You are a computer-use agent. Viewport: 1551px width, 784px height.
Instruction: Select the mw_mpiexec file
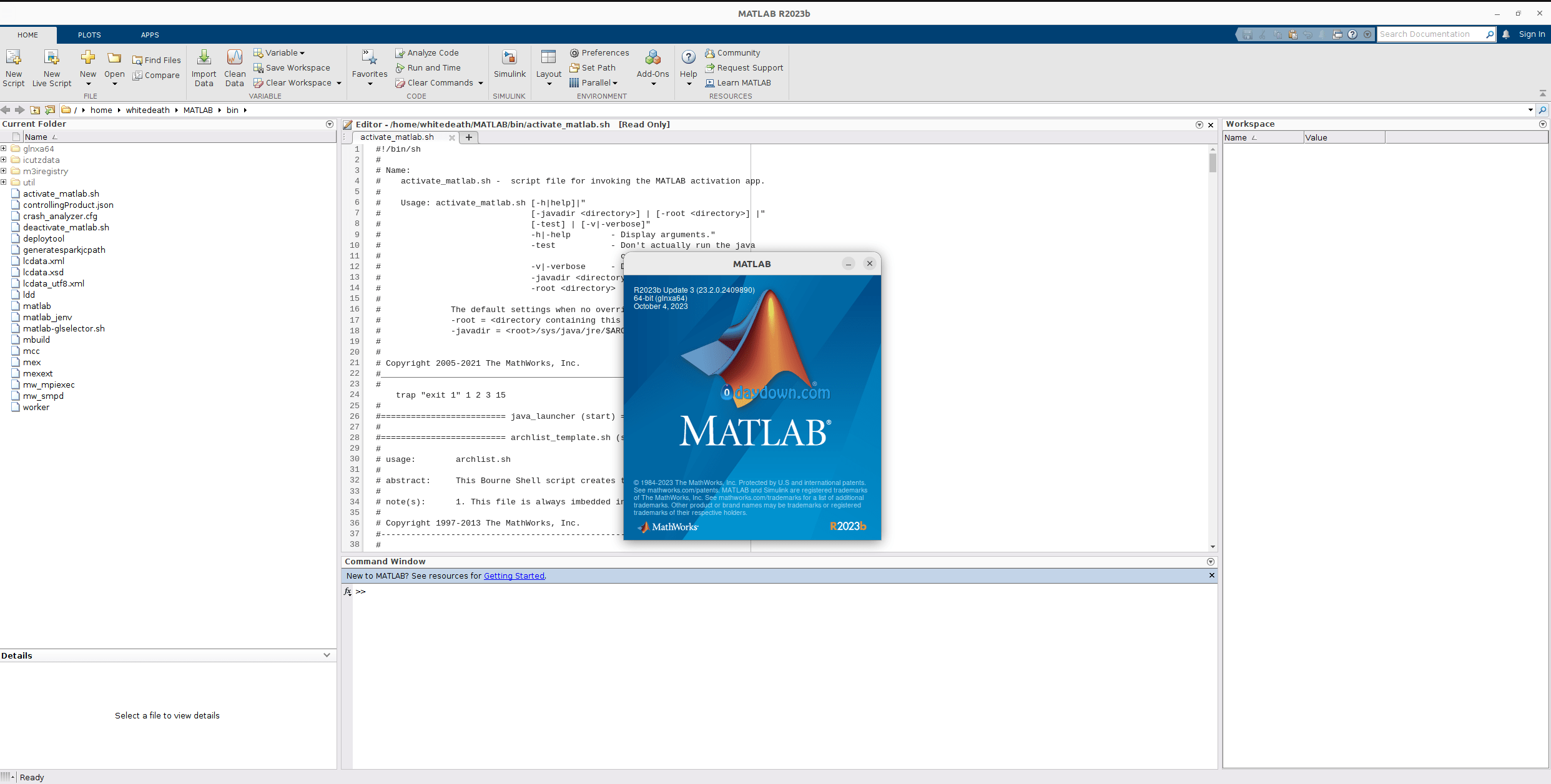49,385
